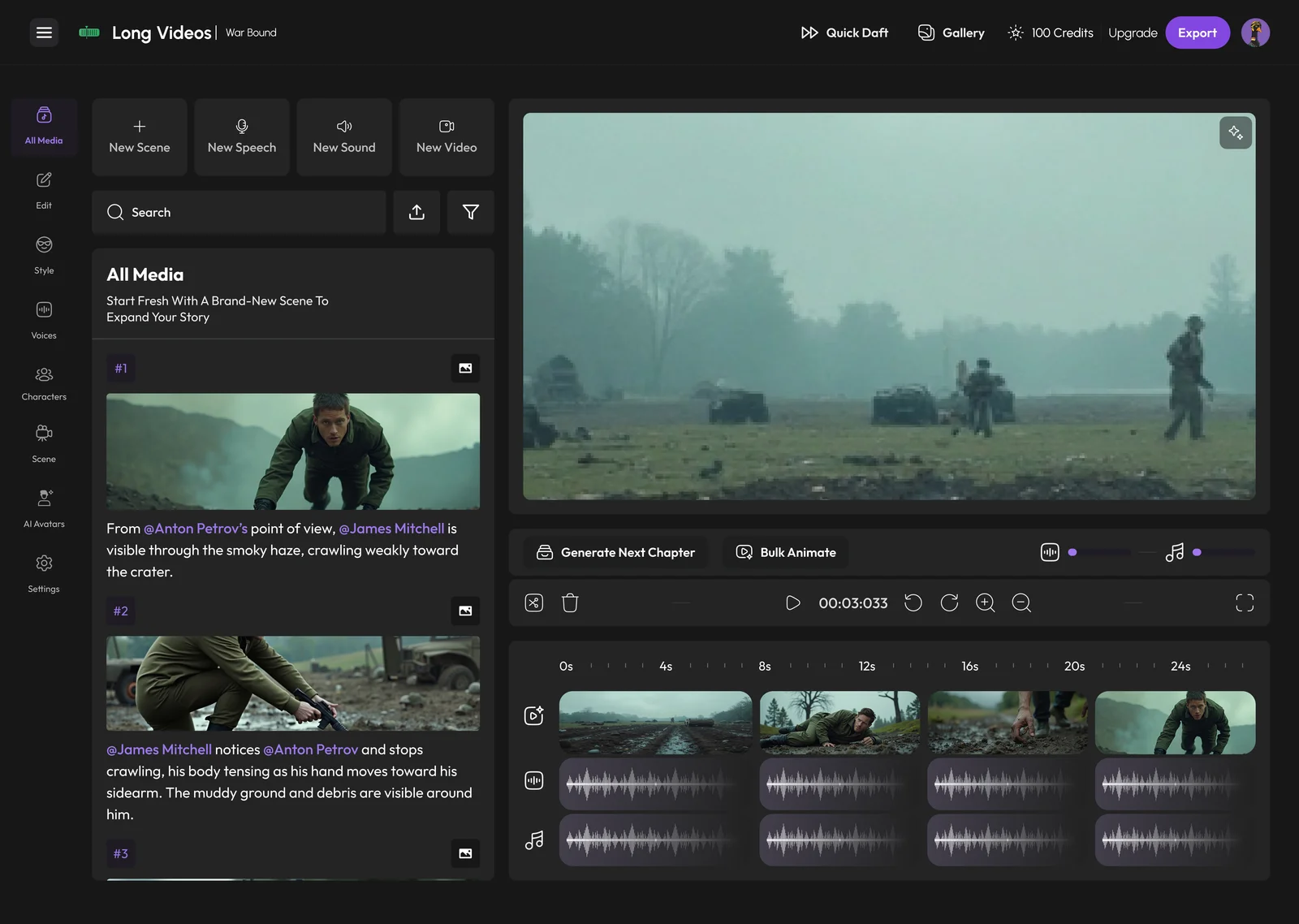Open the Edit sidebar panel

[x=44, y=191]
